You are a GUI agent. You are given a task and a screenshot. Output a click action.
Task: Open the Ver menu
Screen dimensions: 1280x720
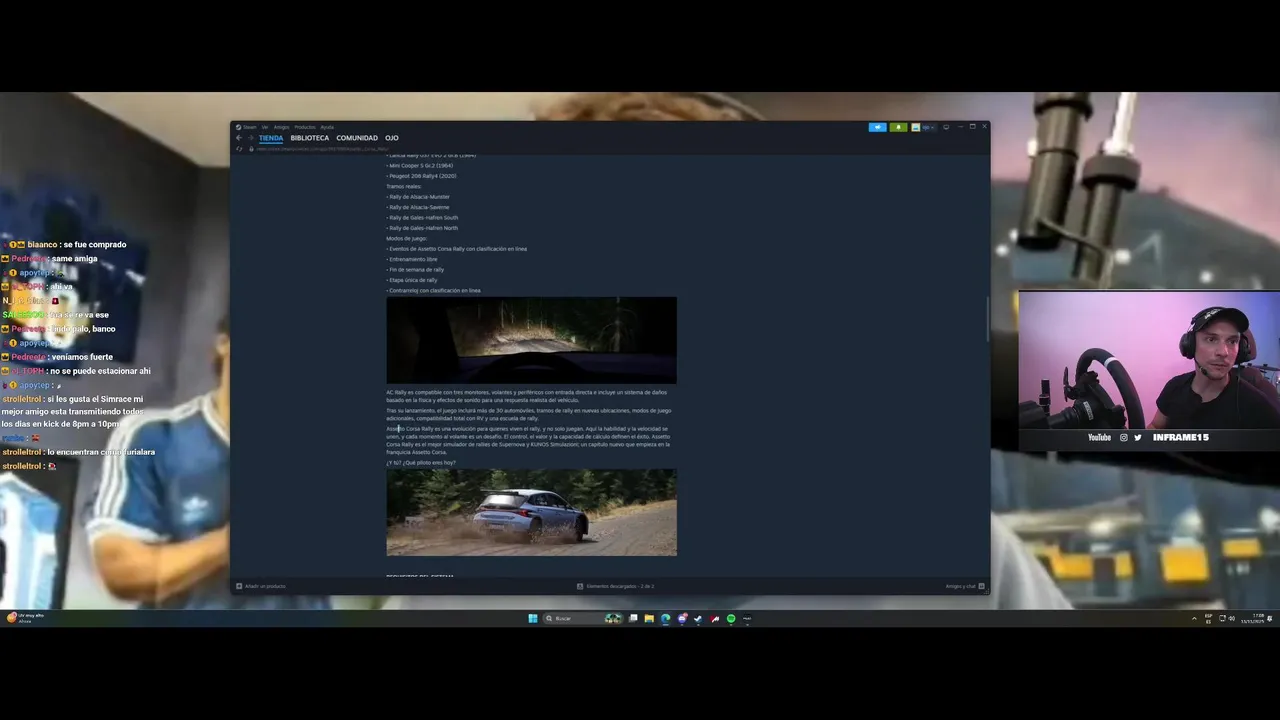(265, 127)
